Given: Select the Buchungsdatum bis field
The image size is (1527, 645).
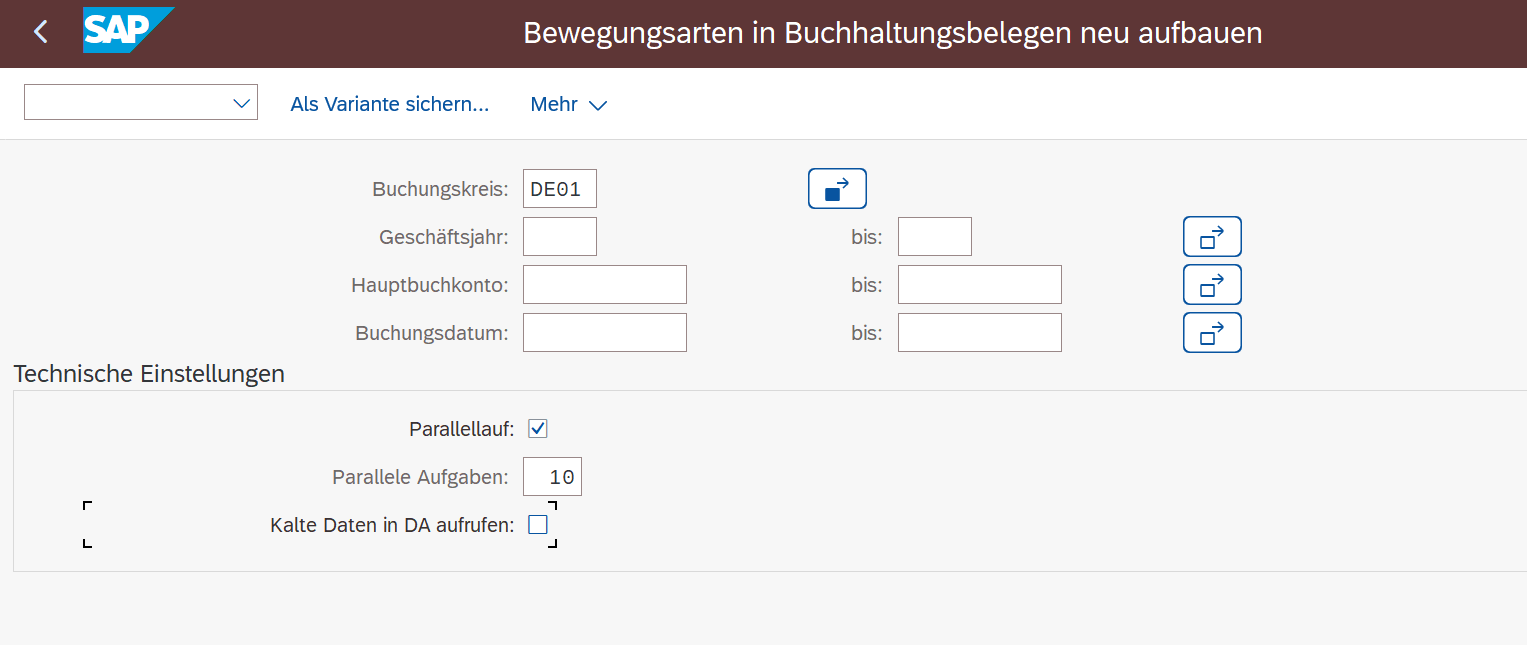Looking at the screenshot, I should pyautogui.click(x=979, y=333).
